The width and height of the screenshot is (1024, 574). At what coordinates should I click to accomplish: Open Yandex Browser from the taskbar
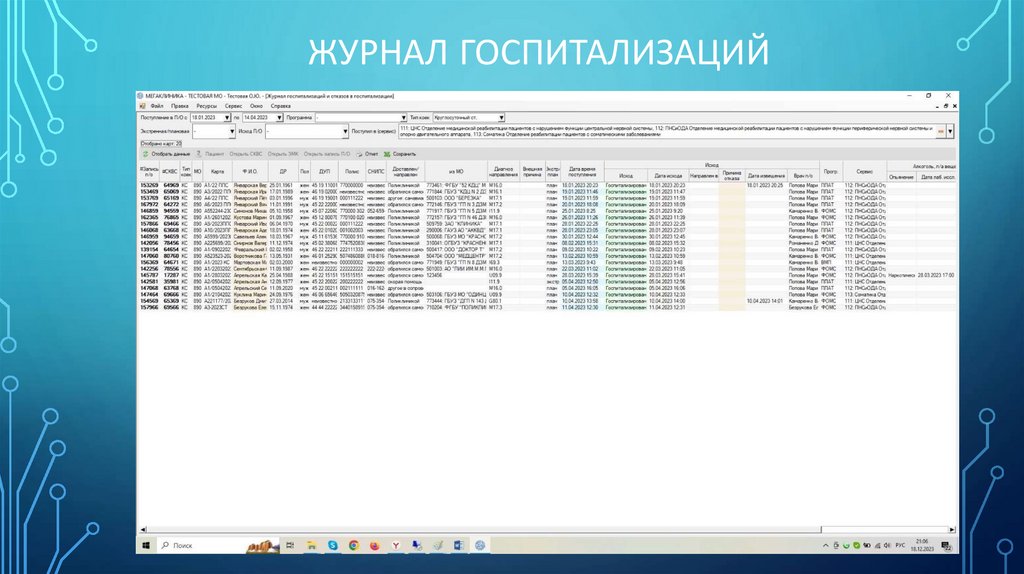tap(396, 545)
